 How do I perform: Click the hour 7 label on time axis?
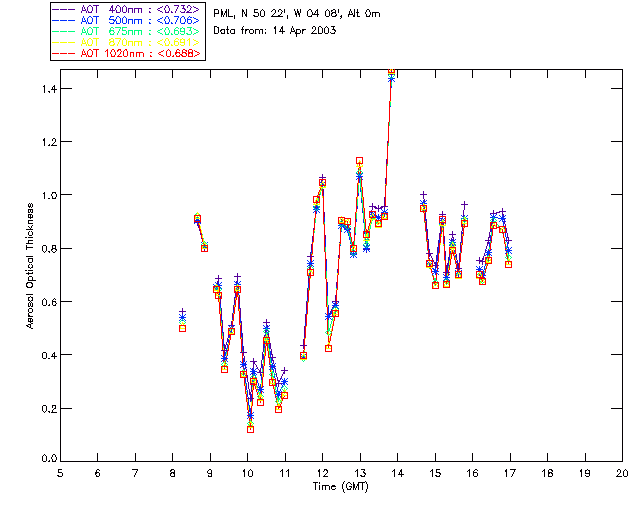135,473
